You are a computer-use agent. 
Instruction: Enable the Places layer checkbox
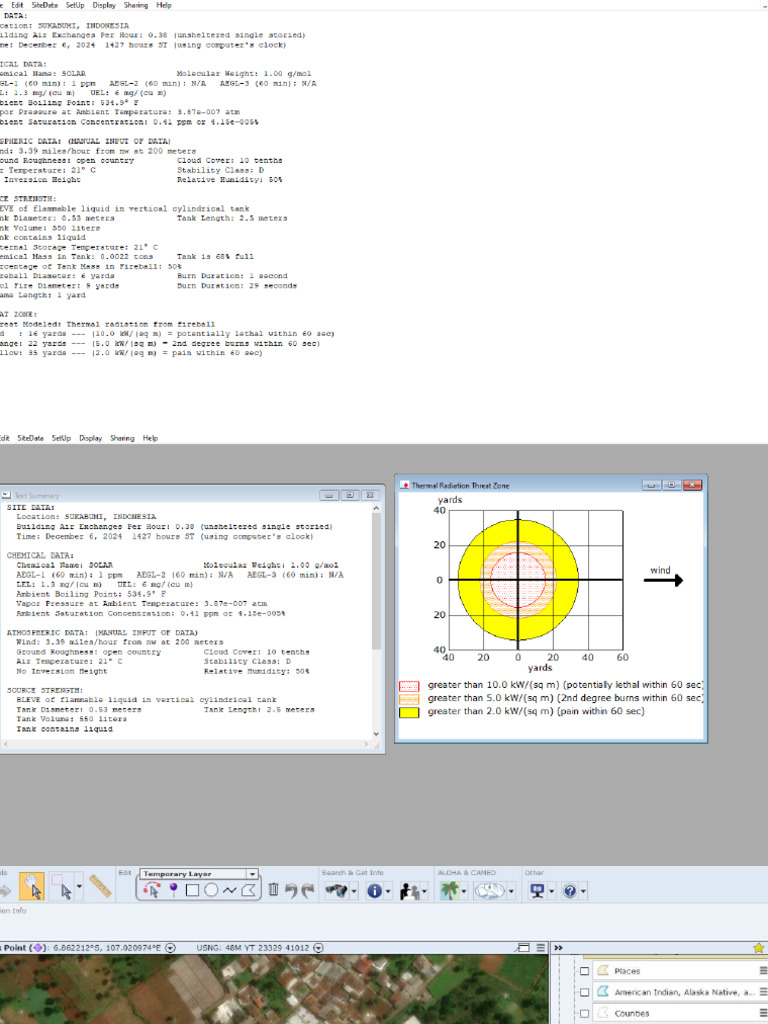click(584, 970)
